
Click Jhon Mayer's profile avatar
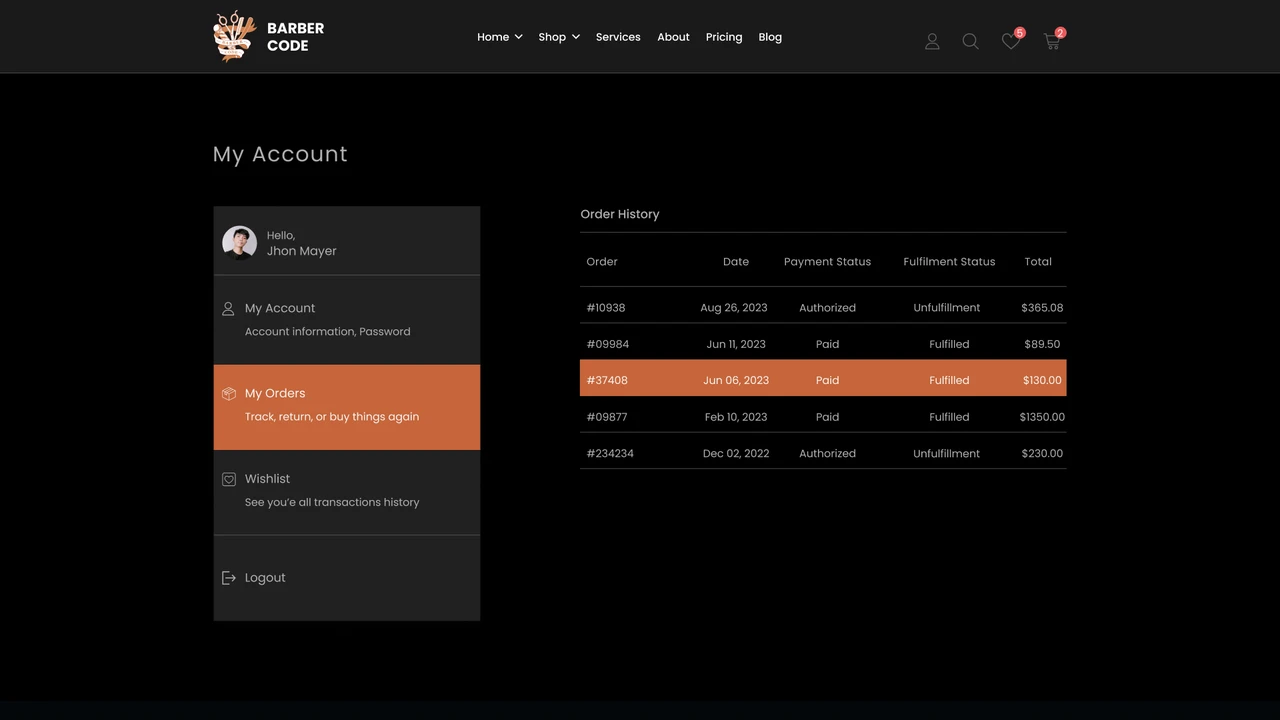(x=239, y=243)
